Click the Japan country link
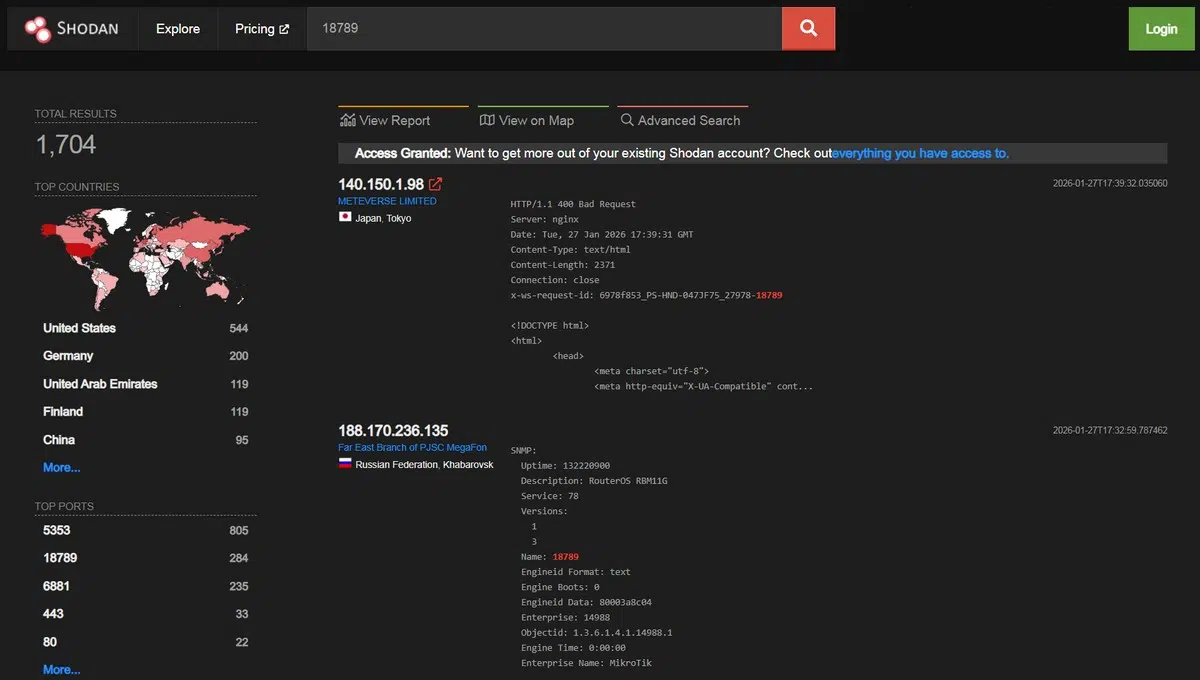The height and width of the screenshot is (680, 1200). [x=368, y=218]
